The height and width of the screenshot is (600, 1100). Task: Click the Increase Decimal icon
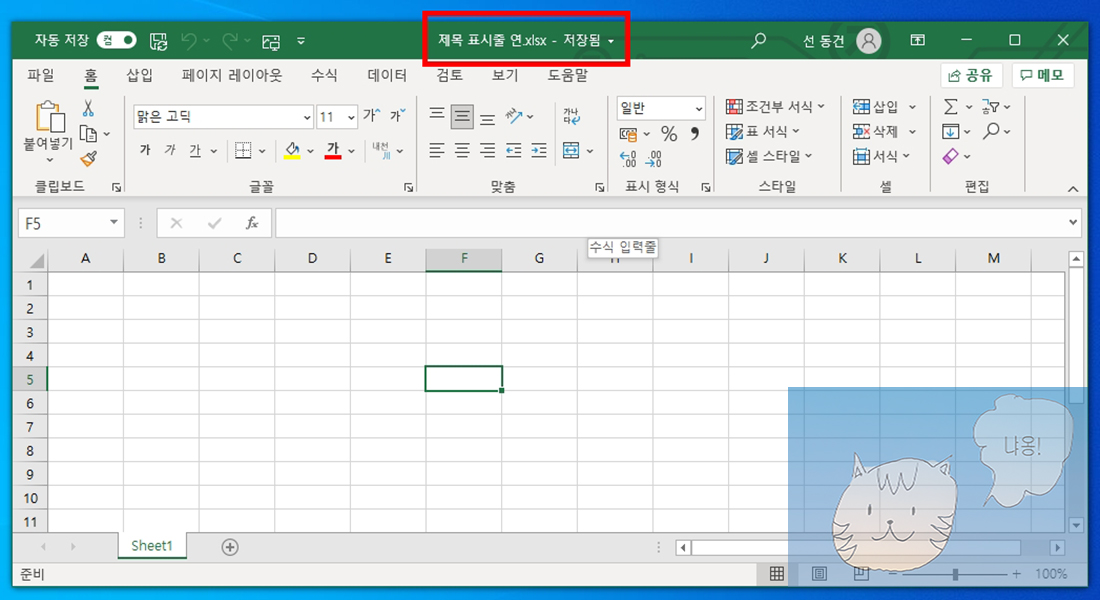click(628, 159)
